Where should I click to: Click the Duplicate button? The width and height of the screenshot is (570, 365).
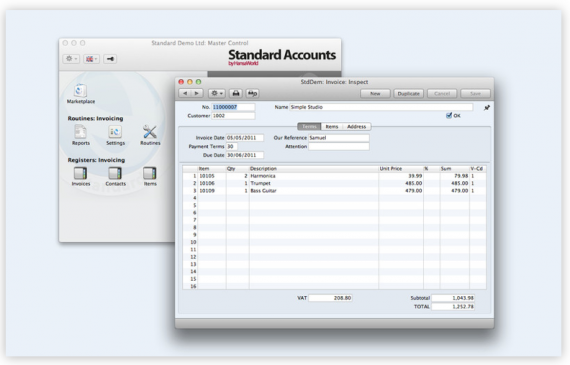coord(409,93)
